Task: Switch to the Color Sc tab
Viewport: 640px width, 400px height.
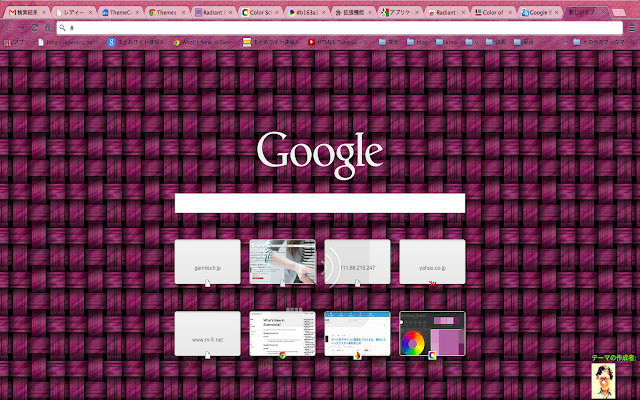Action: [260, 13]
